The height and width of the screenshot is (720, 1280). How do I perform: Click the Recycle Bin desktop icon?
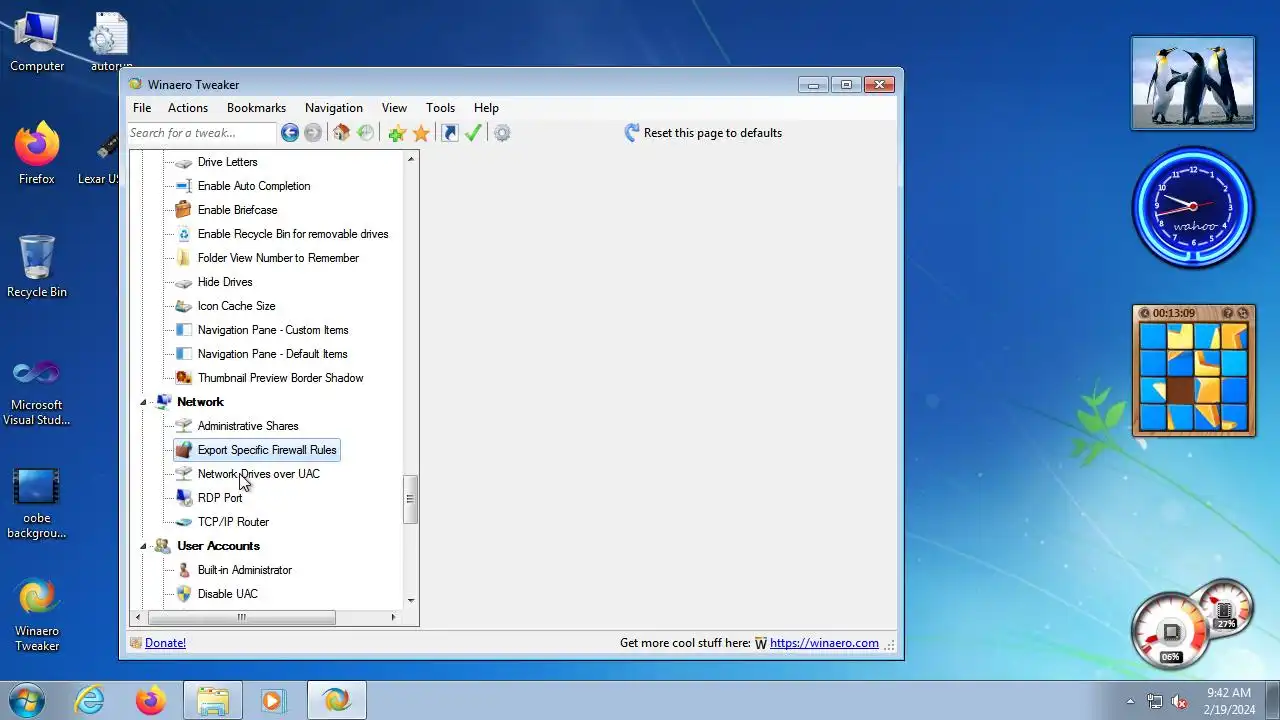point(37,266)
